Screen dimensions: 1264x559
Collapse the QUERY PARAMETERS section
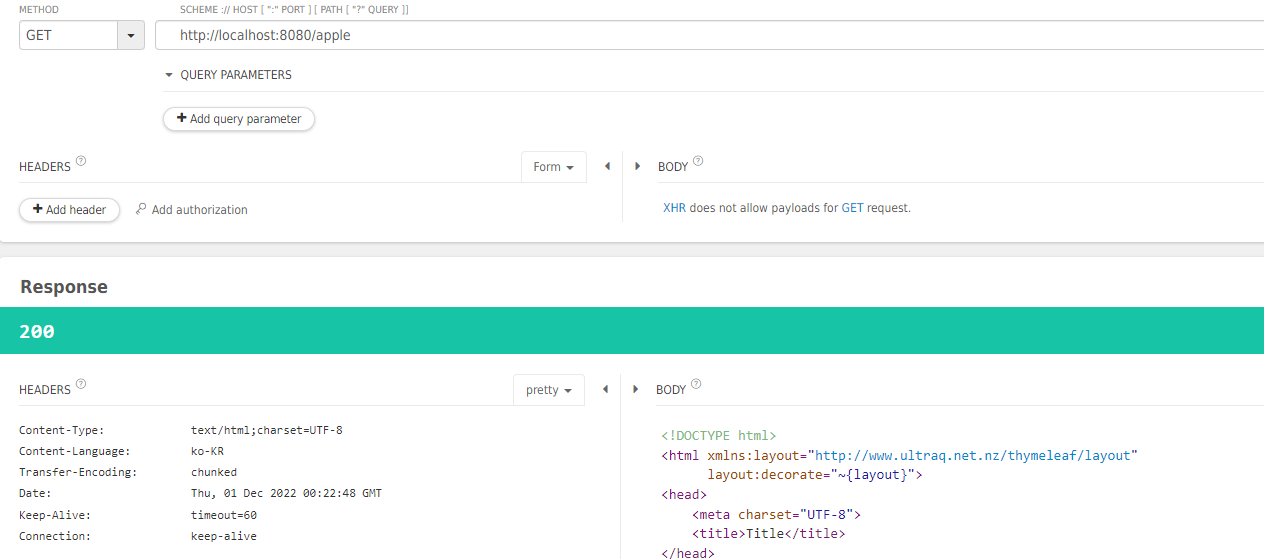point(169,75)
